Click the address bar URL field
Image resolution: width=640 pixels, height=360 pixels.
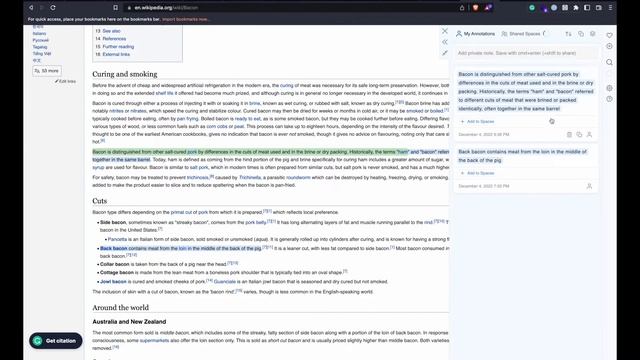point(286,7)
